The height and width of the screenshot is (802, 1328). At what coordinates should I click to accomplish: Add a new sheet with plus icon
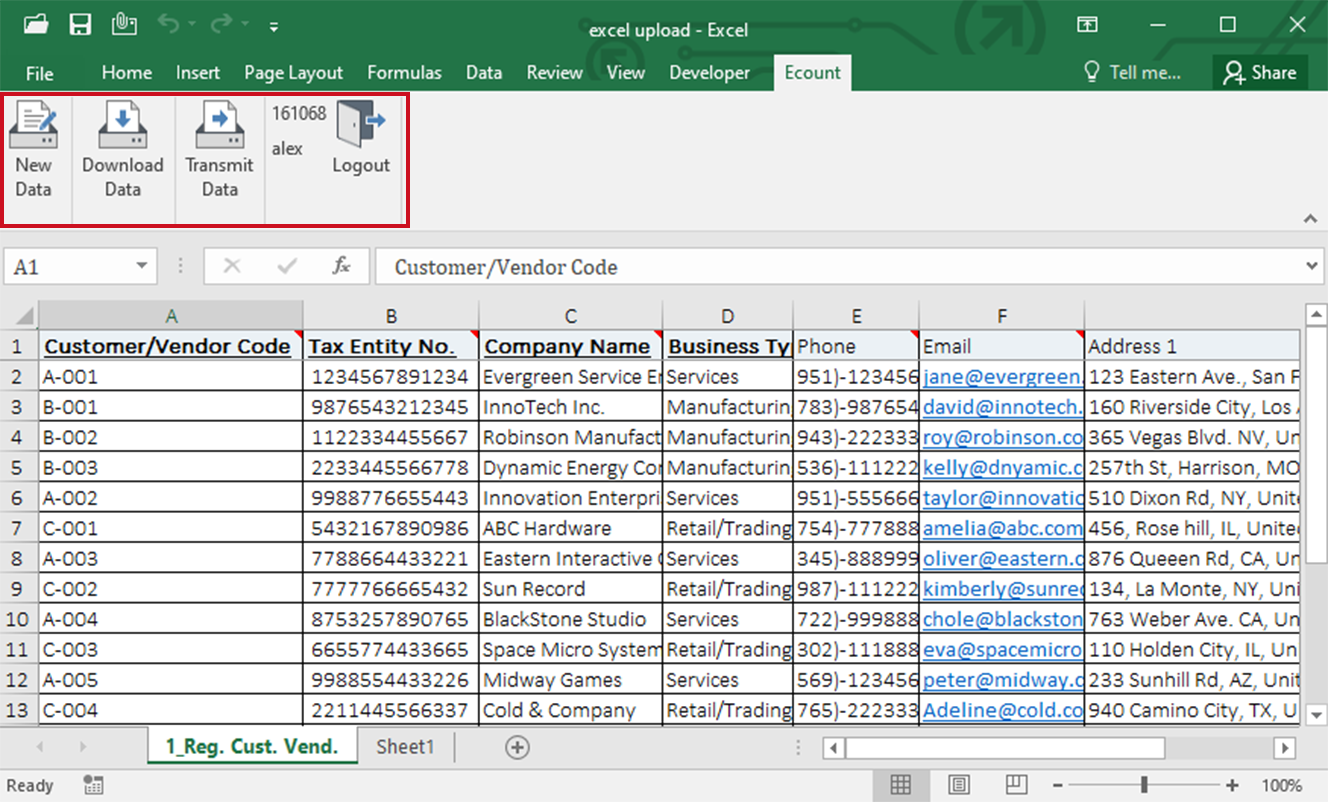point(517,747)
